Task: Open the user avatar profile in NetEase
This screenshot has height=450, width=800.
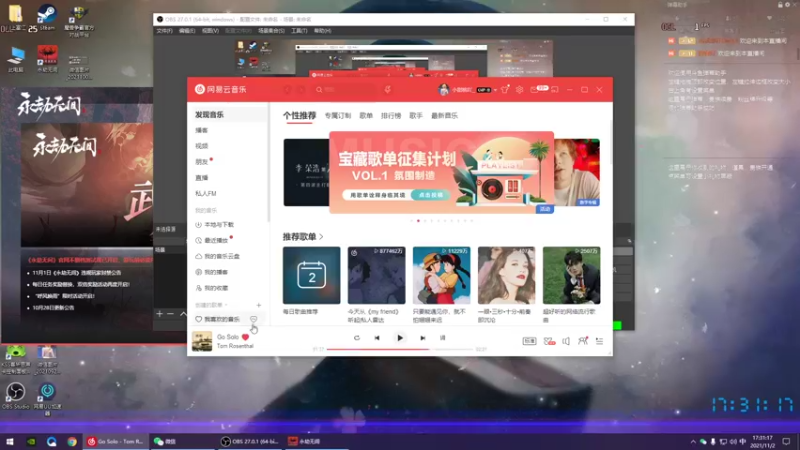Action: [x=443, y=90]
